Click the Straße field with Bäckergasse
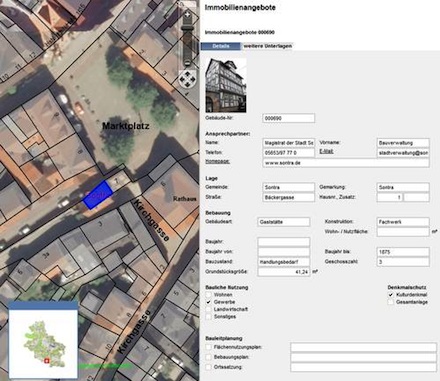440x381 pixels. [289, 197]
